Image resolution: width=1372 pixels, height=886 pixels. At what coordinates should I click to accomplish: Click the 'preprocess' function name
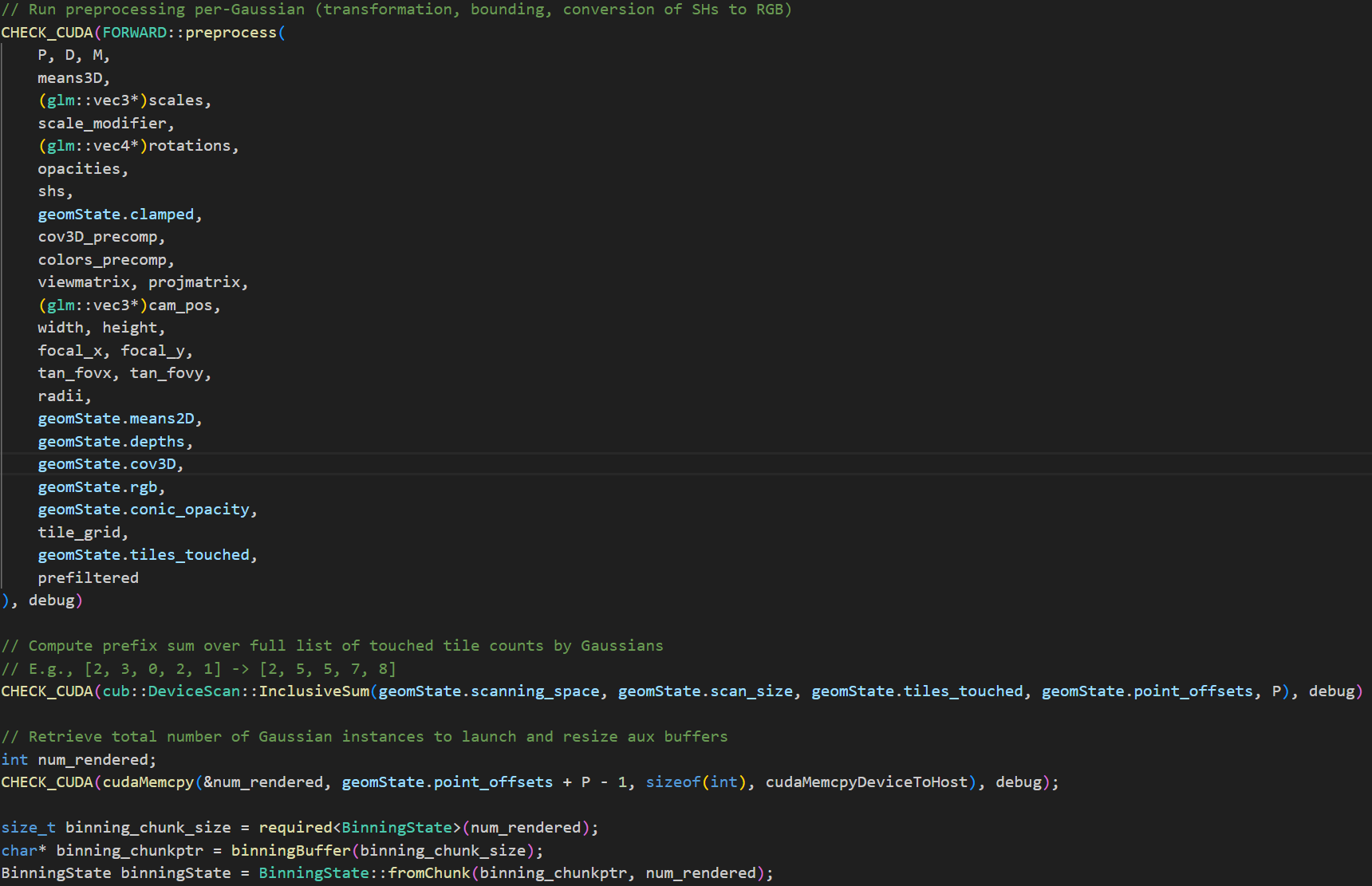[x=231, y=33]
